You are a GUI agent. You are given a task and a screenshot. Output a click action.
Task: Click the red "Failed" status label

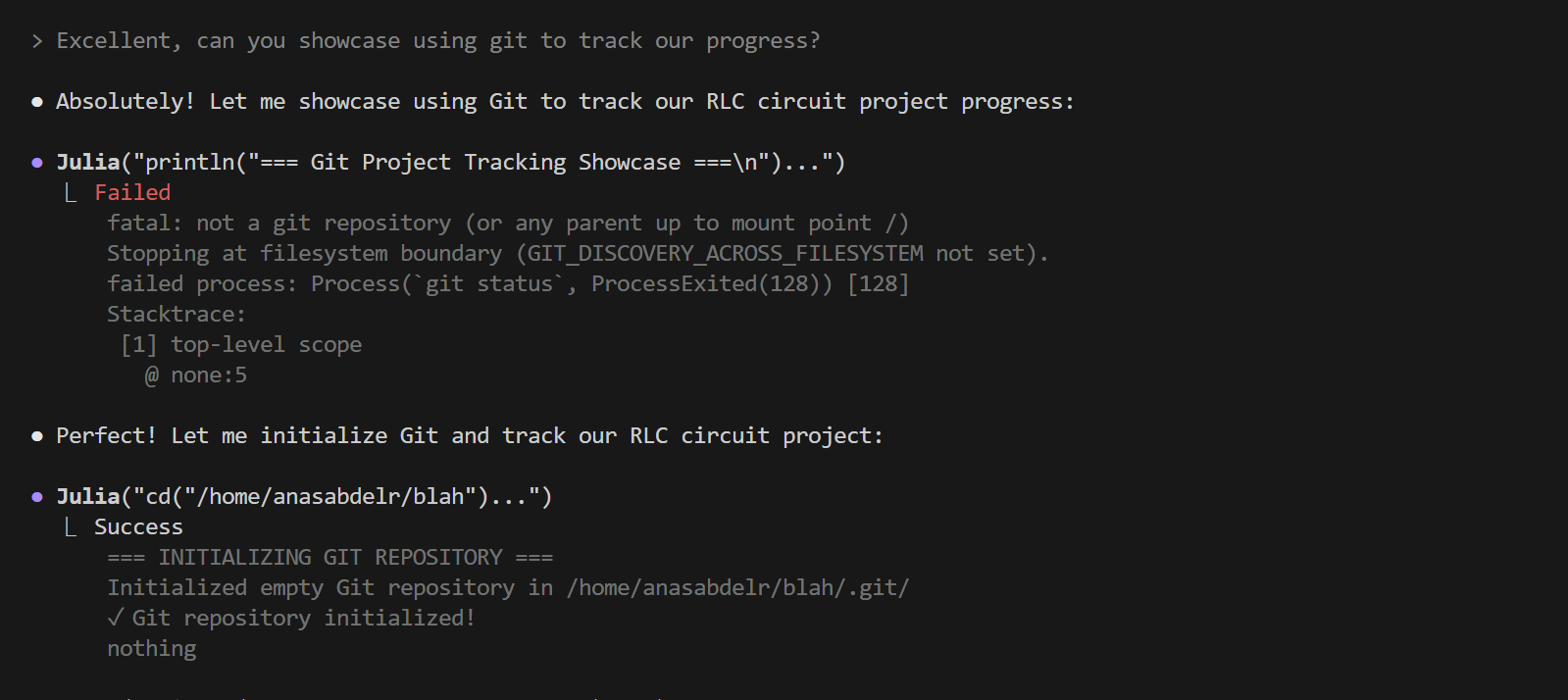pos(132,193)
